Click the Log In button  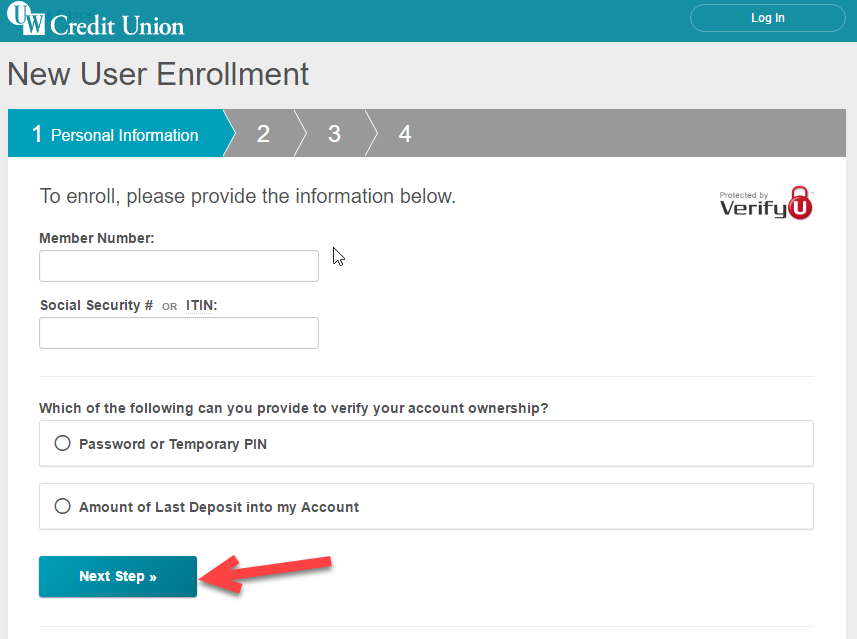767,18
